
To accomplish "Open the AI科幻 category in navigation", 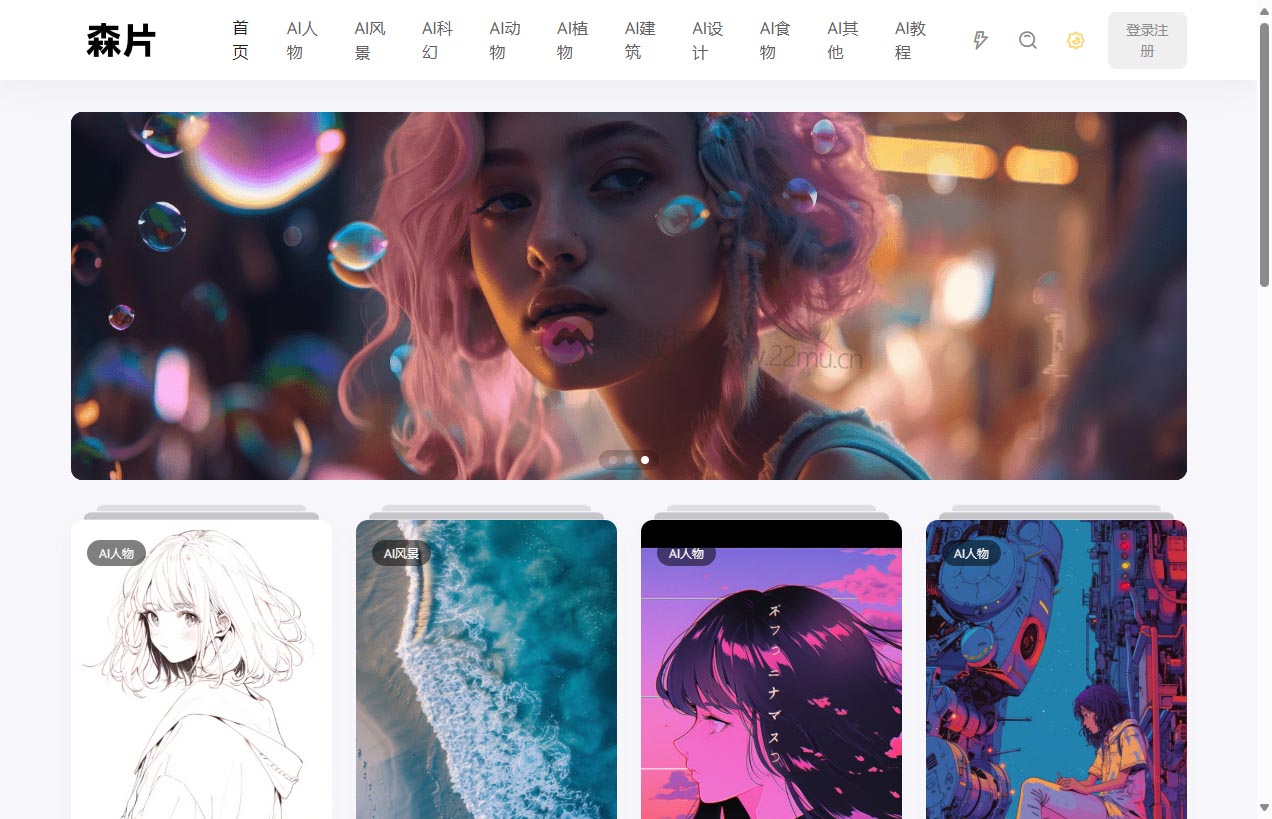I will point(437,40).
